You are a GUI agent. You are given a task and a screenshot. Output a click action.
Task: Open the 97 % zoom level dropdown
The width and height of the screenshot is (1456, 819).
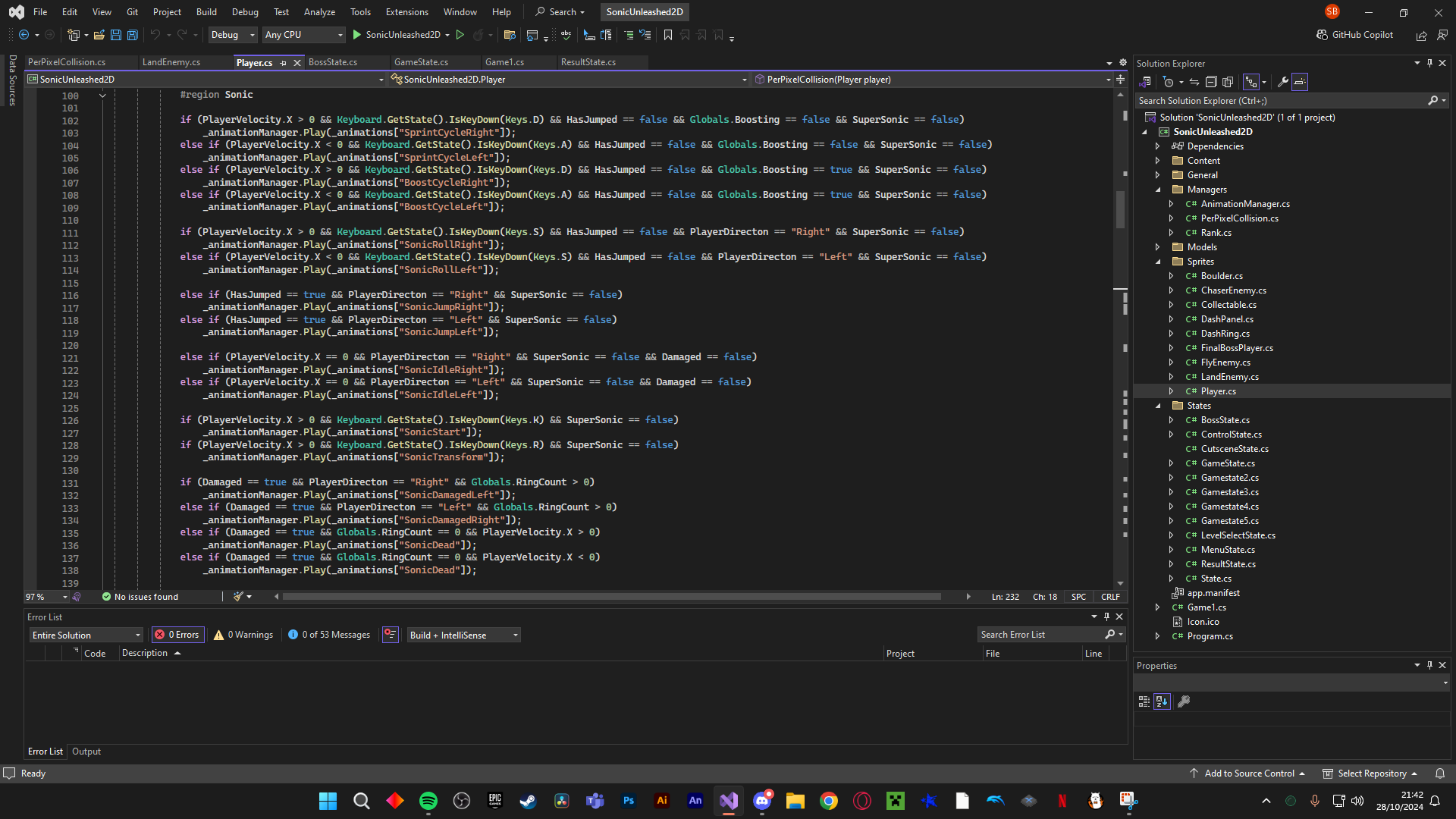pyautogui.click(x=46, y=598)
